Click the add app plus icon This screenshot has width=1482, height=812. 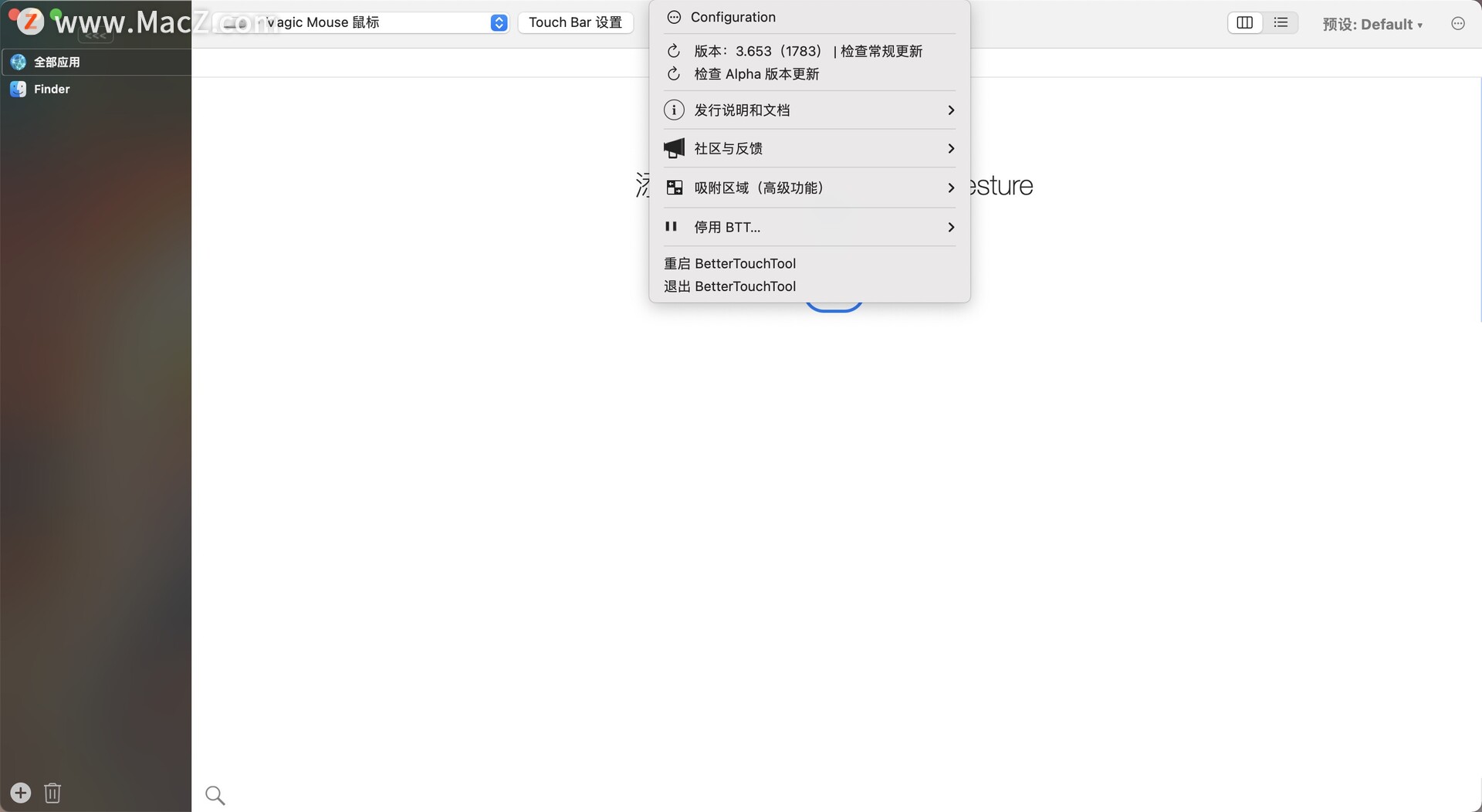[x=21, y=793]
